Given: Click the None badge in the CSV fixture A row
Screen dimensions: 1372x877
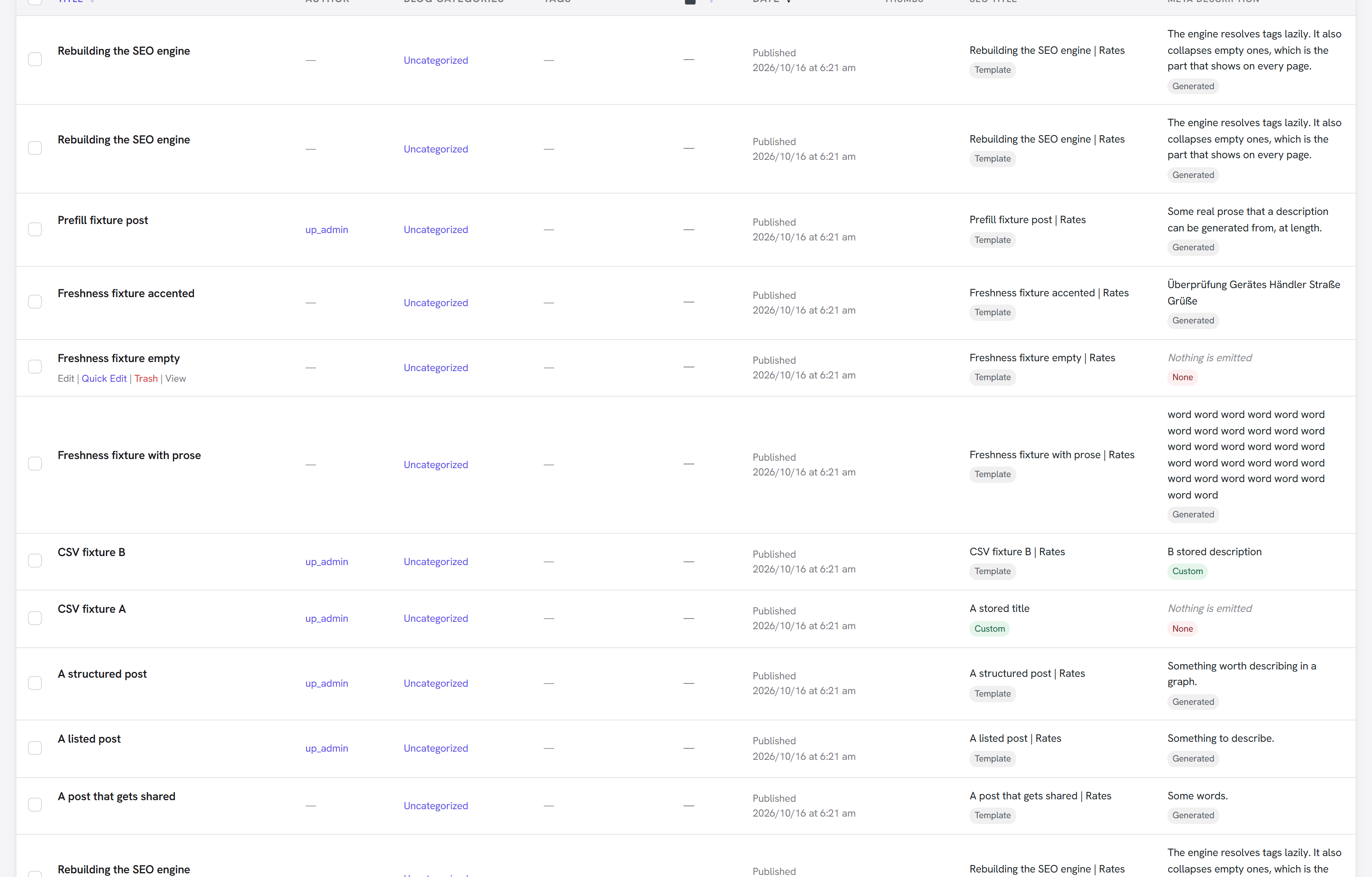Looking at the screenshot, I should [1182, 628].
